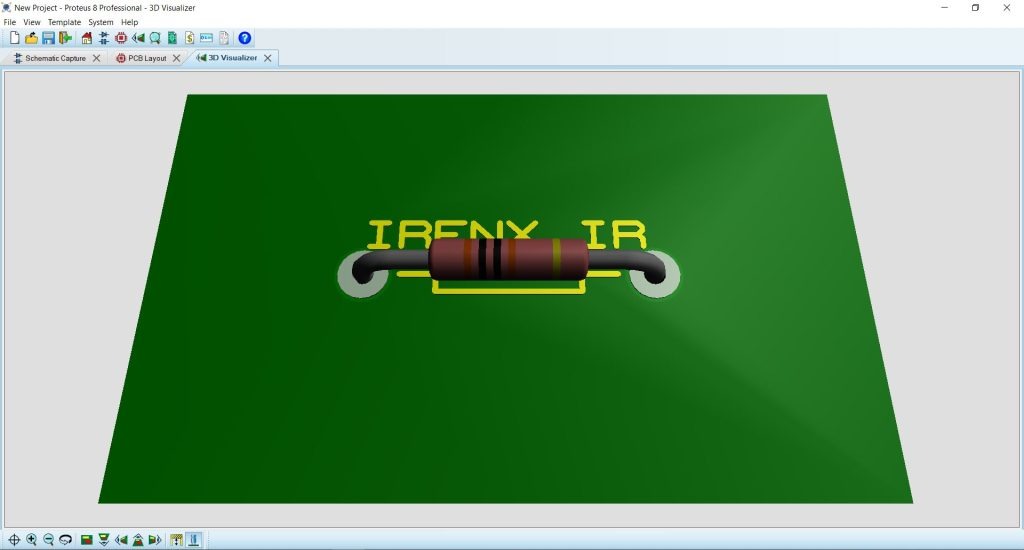
Task: Switch to the Front View icon
Action: pyautogui.click(x=103, y=540)
